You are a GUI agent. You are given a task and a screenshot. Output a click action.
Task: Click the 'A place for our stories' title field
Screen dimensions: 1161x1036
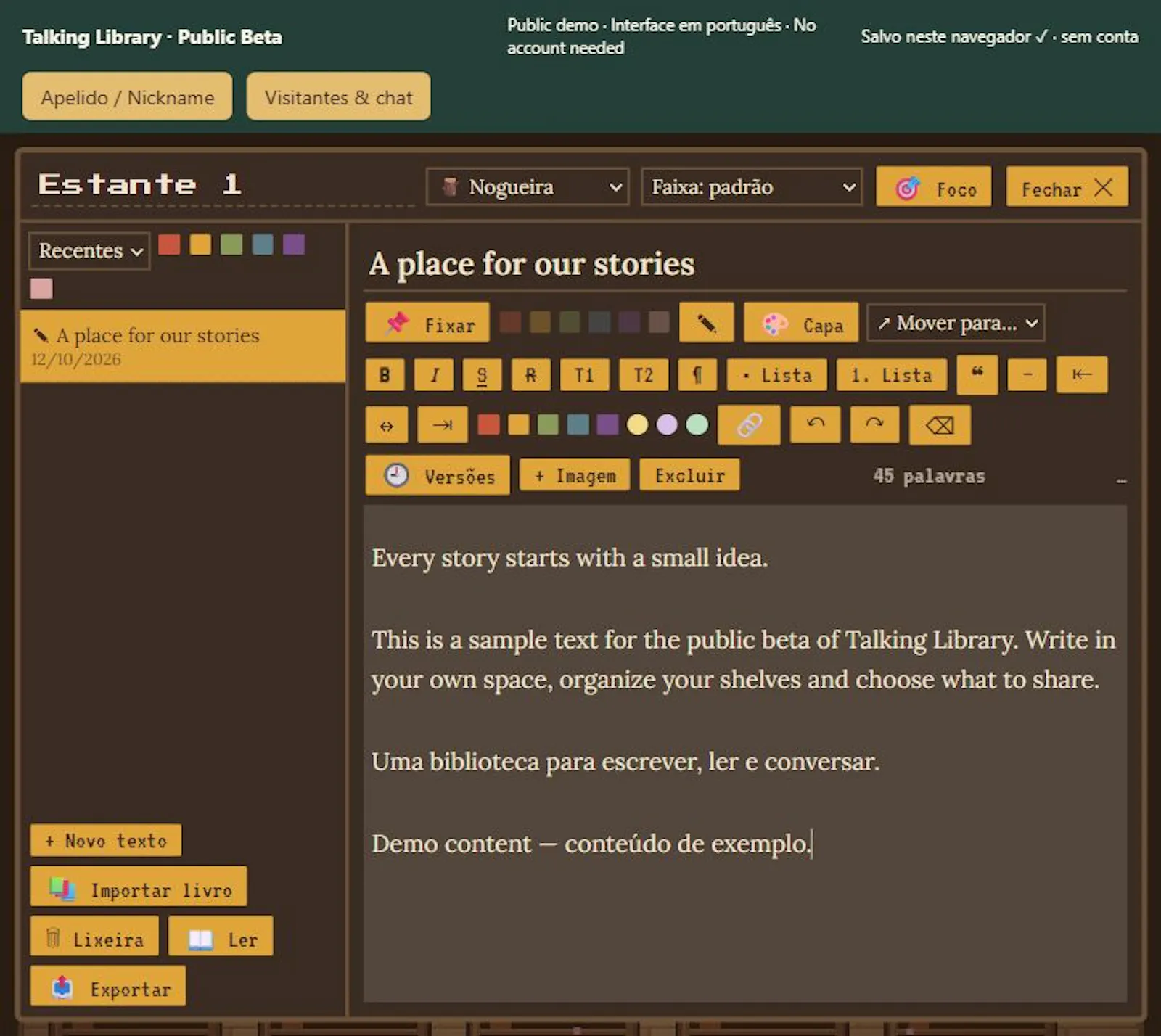pyautogui.click(x=745, y=264)
